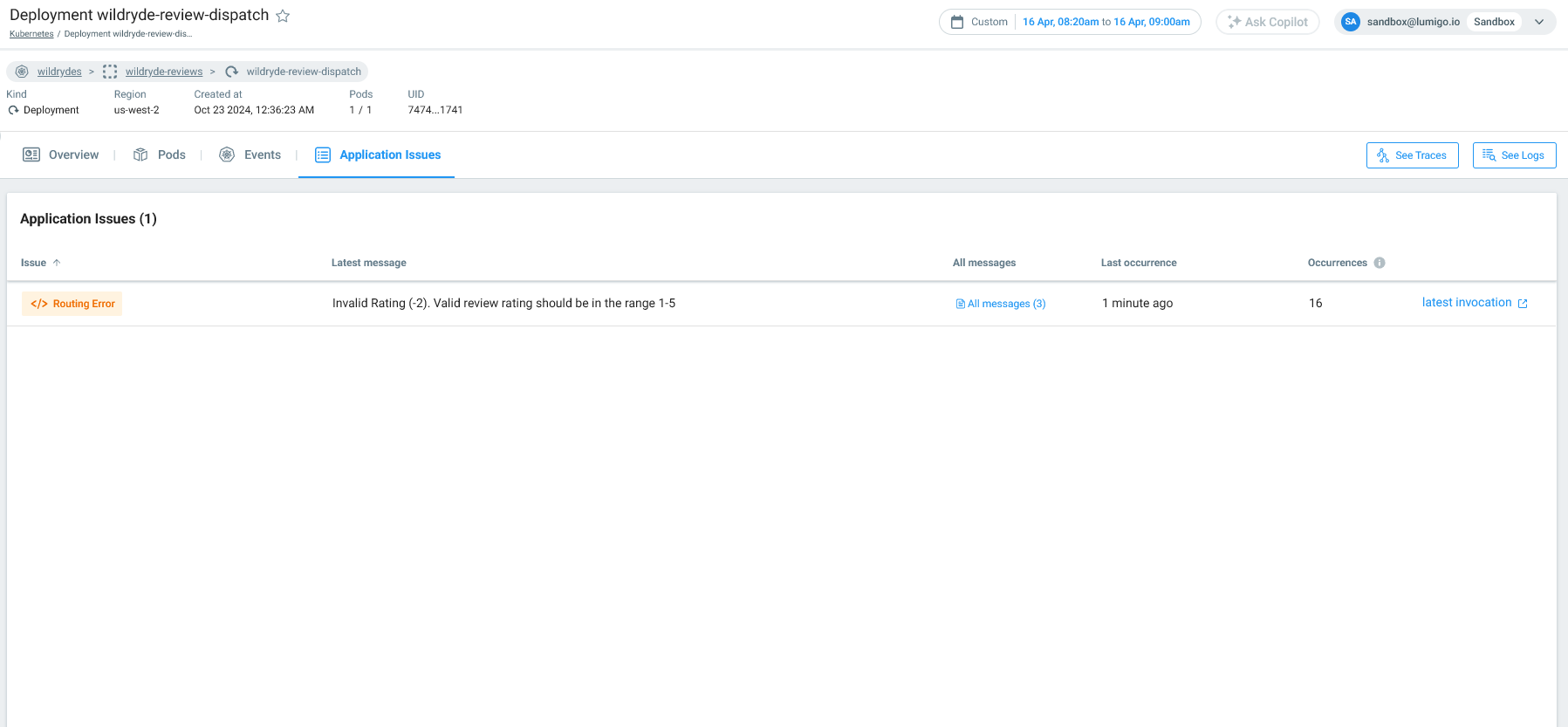Open the wildrydes cluster link

click(59, 72)
